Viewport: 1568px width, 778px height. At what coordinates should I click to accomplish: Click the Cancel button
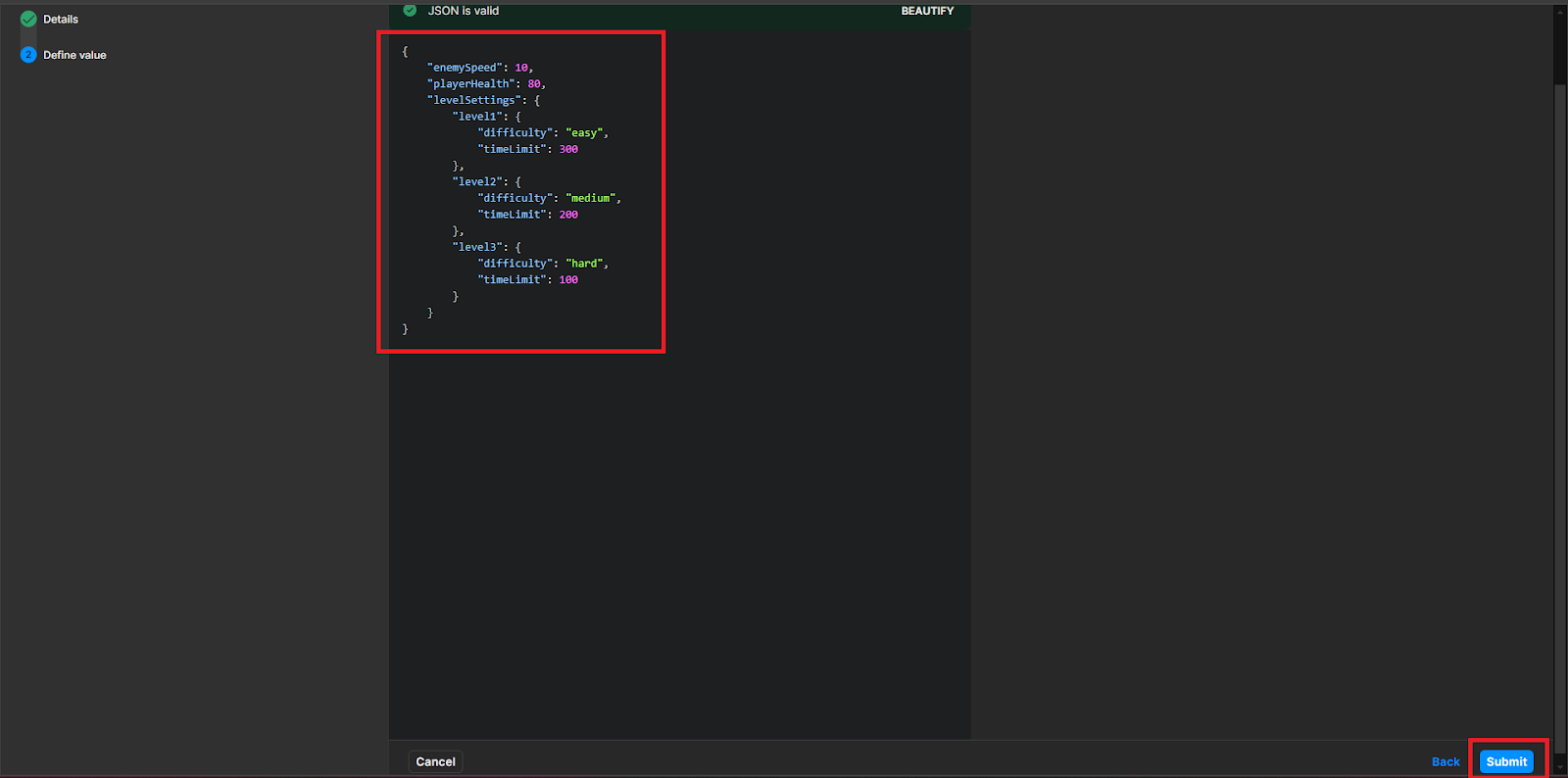tap(435, 761)
